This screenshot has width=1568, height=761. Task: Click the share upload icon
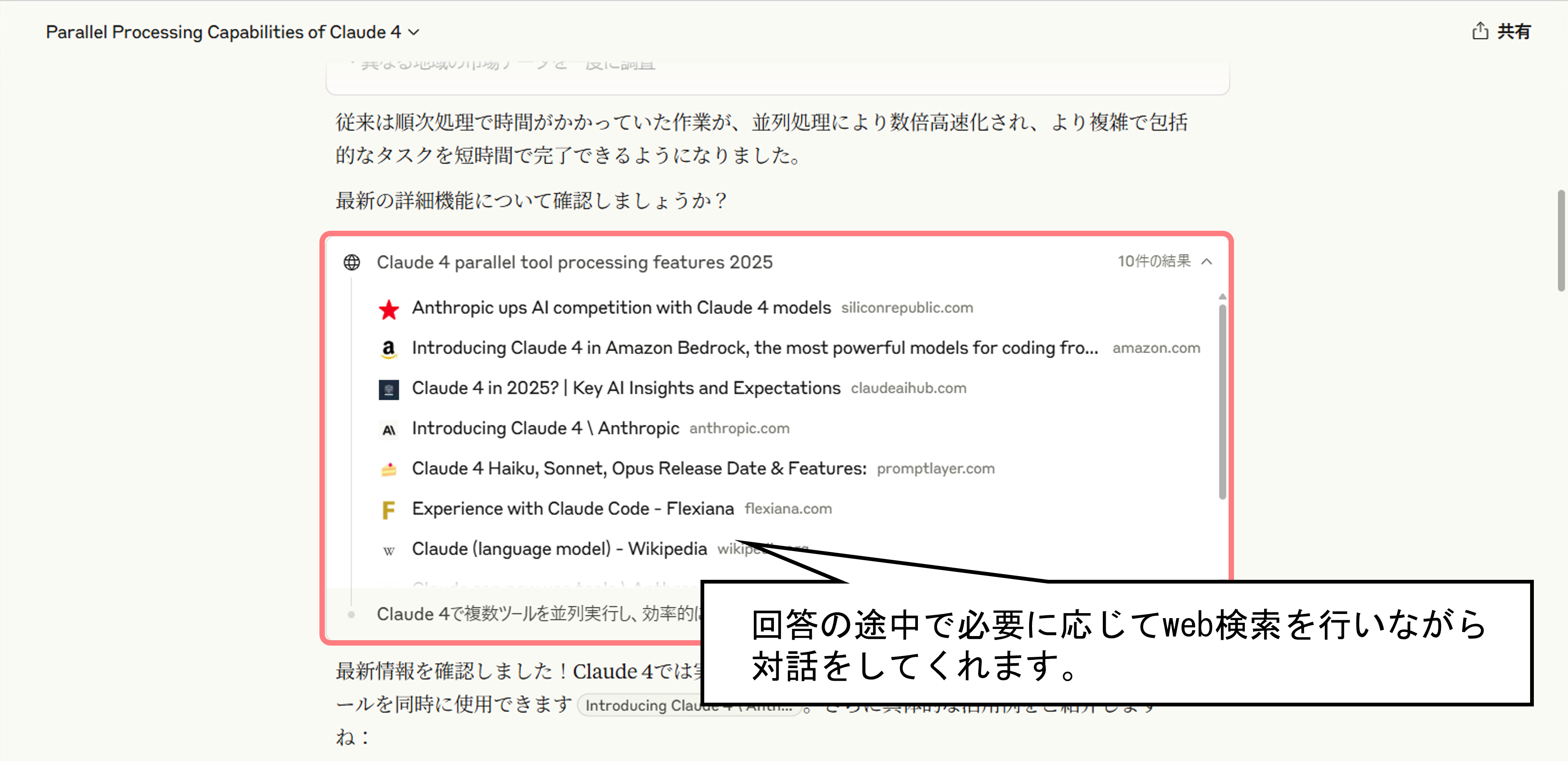(1480, 31)
